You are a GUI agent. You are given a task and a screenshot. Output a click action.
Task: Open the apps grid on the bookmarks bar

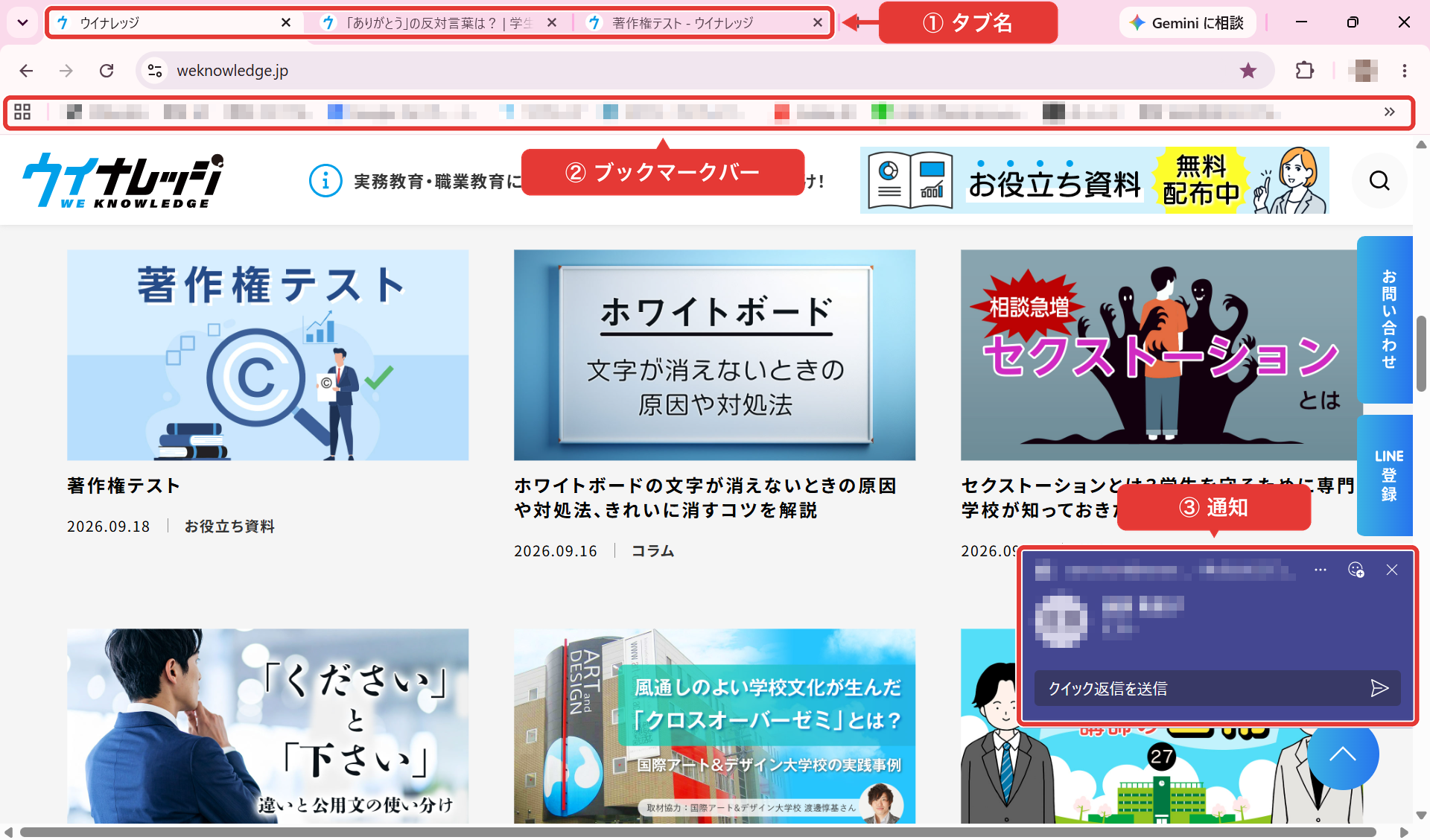point(22,112)
